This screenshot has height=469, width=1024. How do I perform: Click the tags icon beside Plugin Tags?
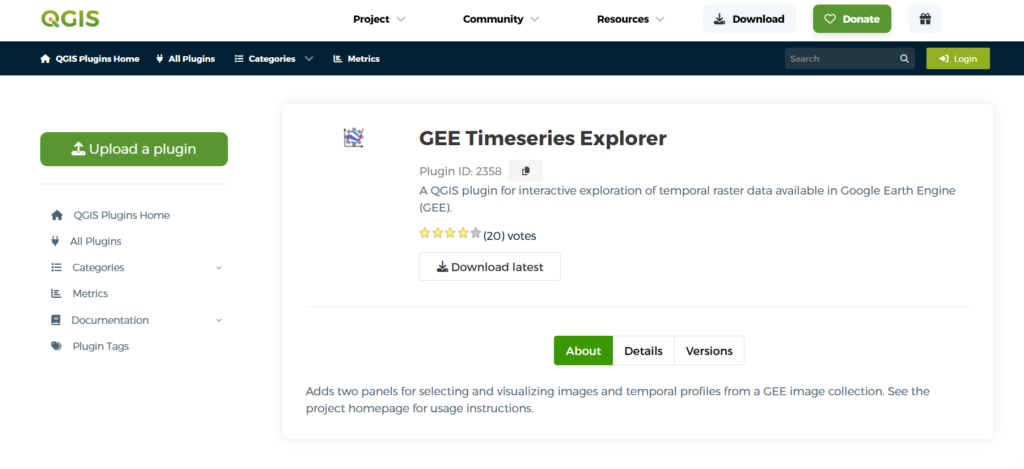click(x=57, y=346)
